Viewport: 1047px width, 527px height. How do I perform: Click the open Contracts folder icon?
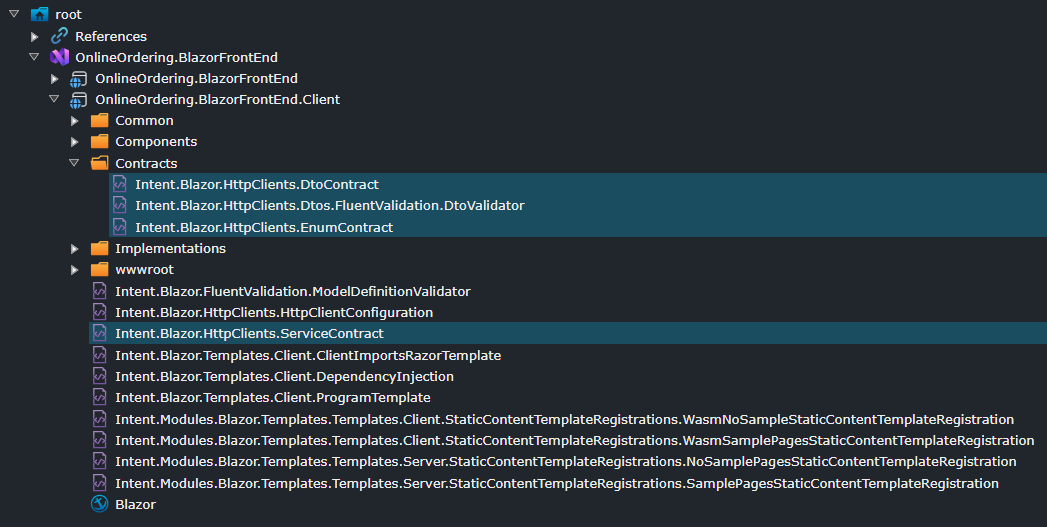tap(99, 163)
